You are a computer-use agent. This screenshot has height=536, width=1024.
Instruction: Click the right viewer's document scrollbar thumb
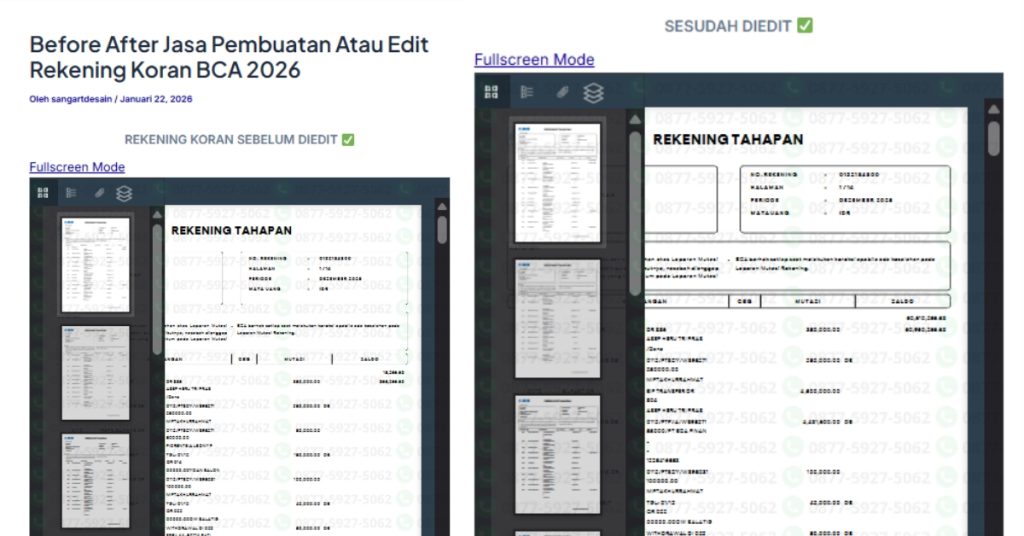[x=993, y=137]
